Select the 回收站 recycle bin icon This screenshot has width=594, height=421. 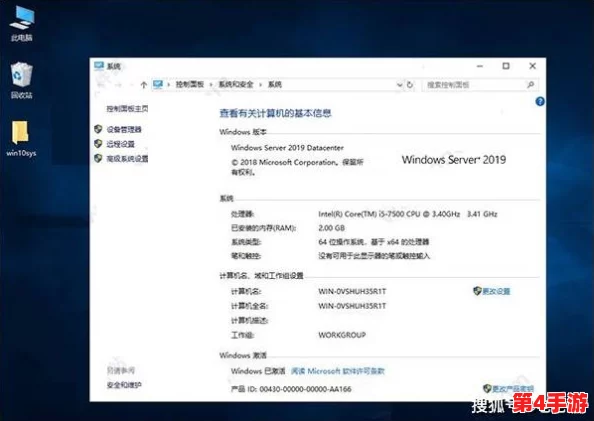(x=22, y=80)
